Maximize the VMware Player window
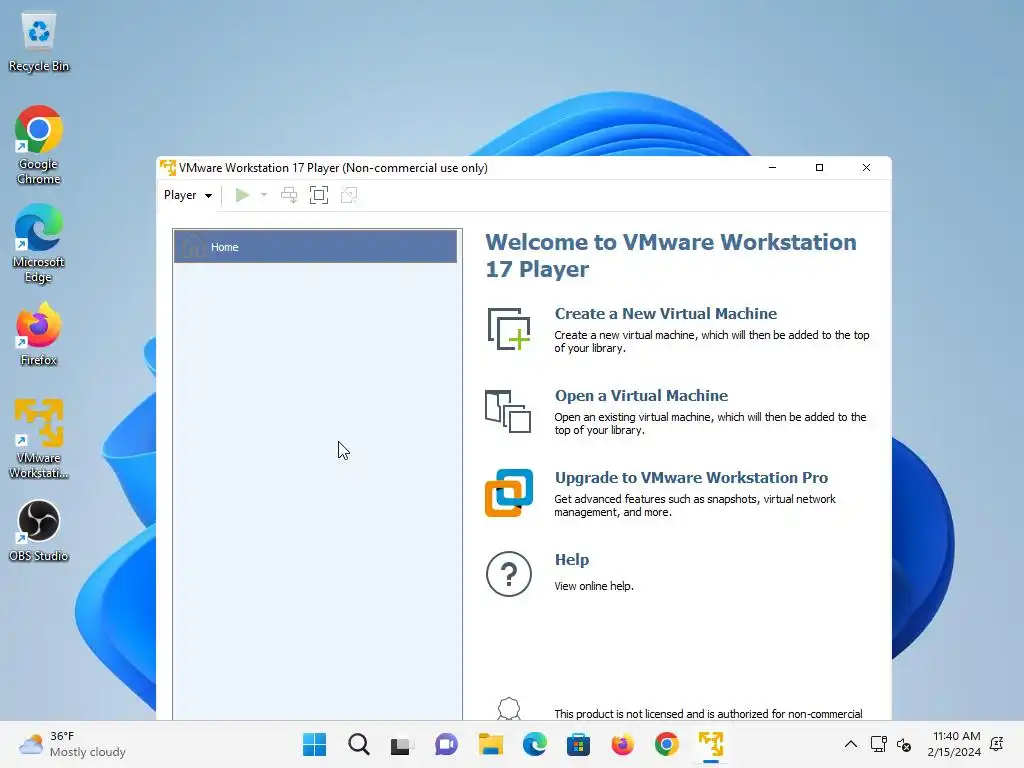 coord(820,168)
